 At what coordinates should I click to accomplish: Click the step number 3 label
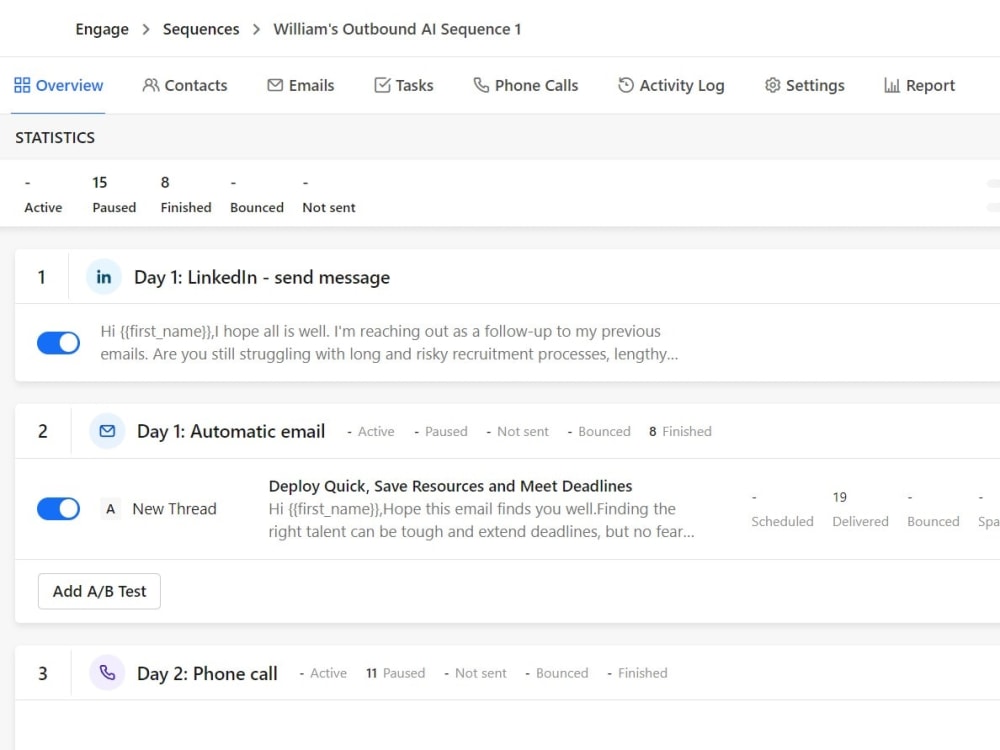[x=43, y=673]
